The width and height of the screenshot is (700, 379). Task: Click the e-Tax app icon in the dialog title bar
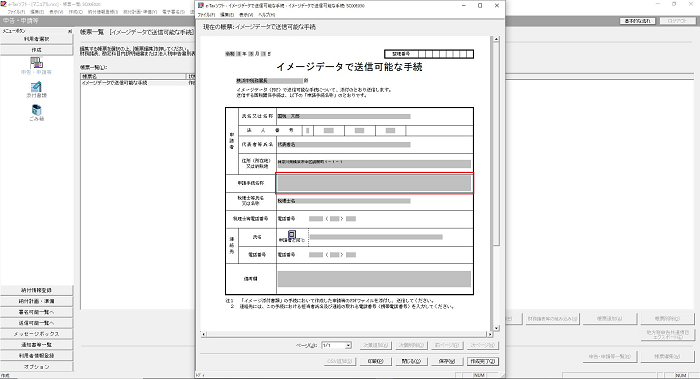point(201,5)
